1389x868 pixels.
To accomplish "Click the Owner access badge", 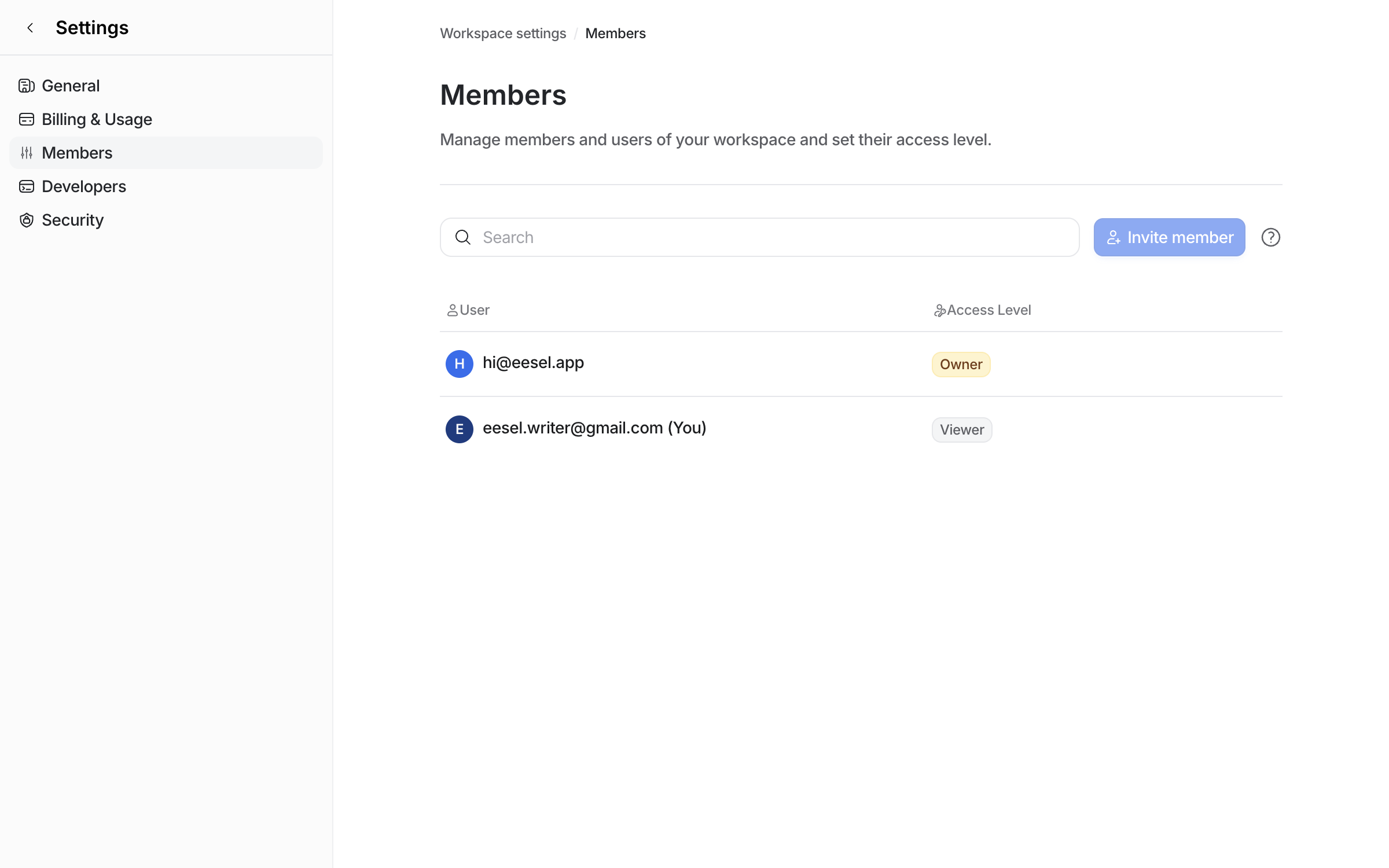I will (x=961, y=365).
